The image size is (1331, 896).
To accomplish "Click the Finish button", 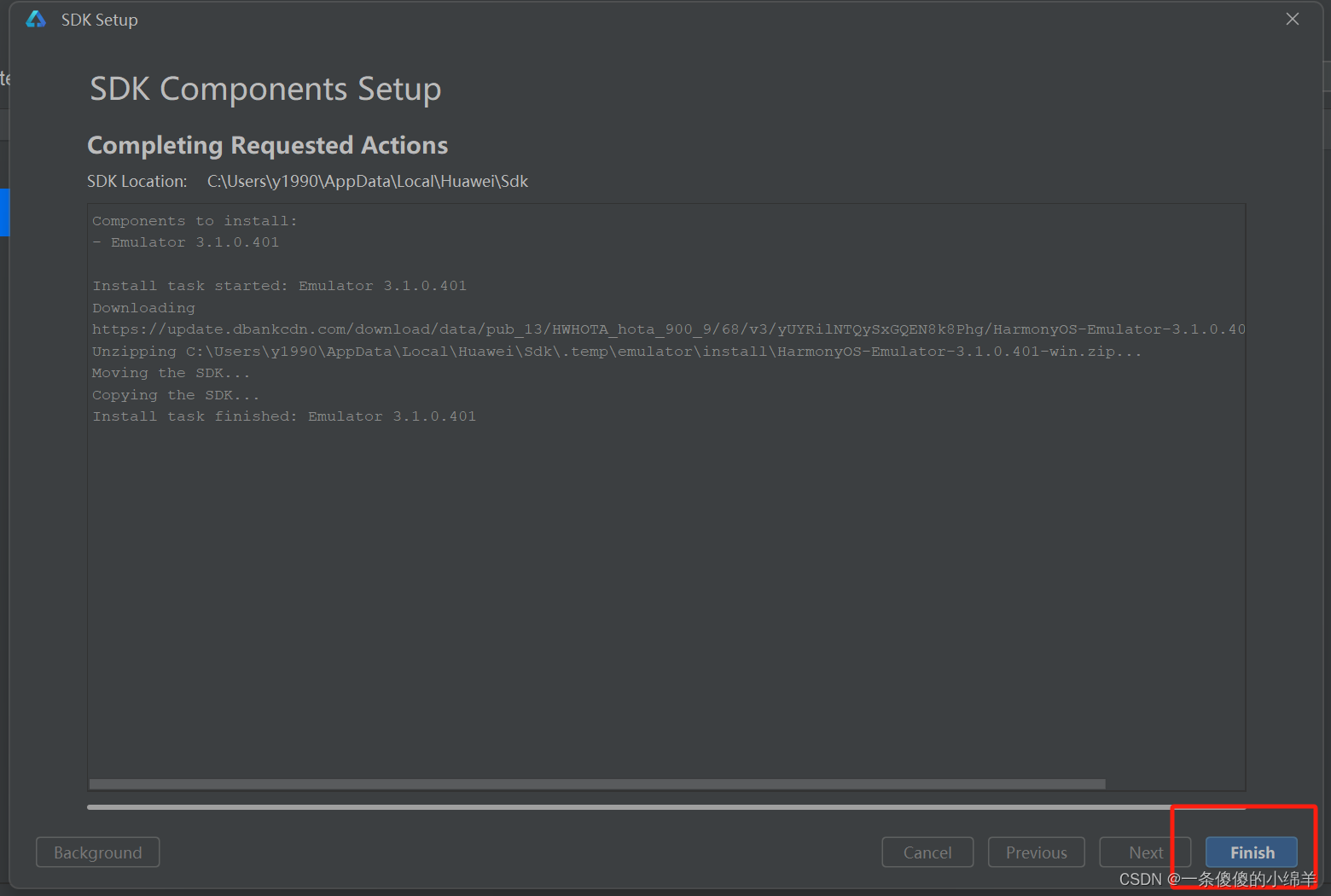I will point(1252,852).
